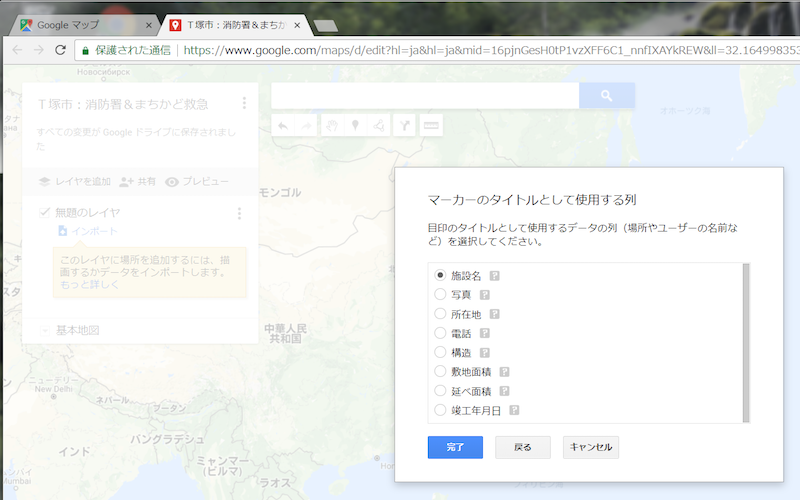
Task: Click the help icon next to 延べ面積
Action: pos(504,391)
